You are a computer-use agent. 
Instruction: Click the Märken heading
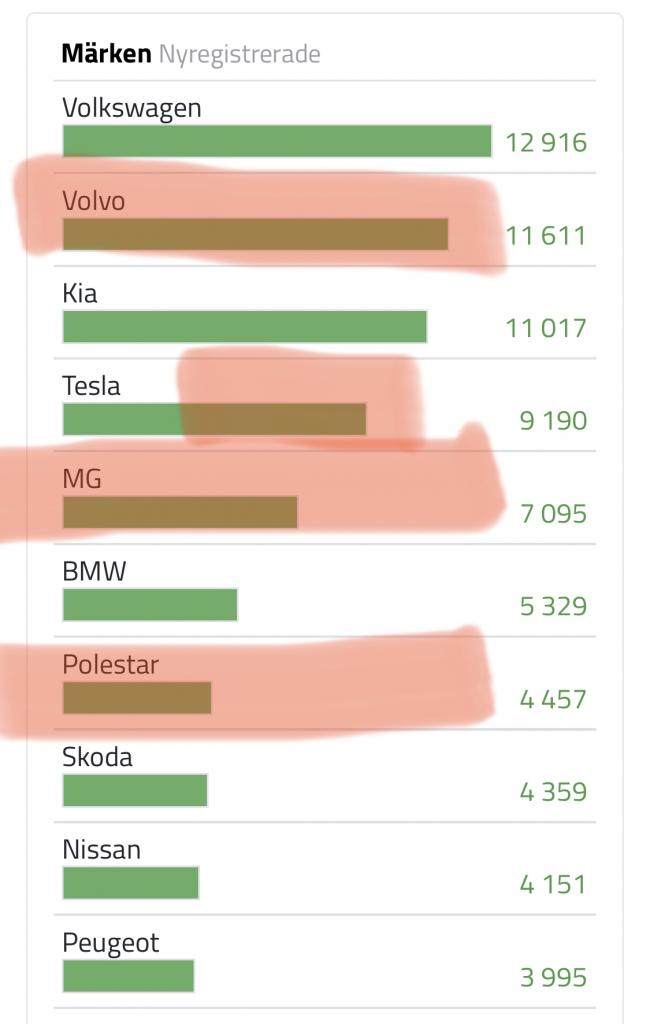(x=106, y=54)
